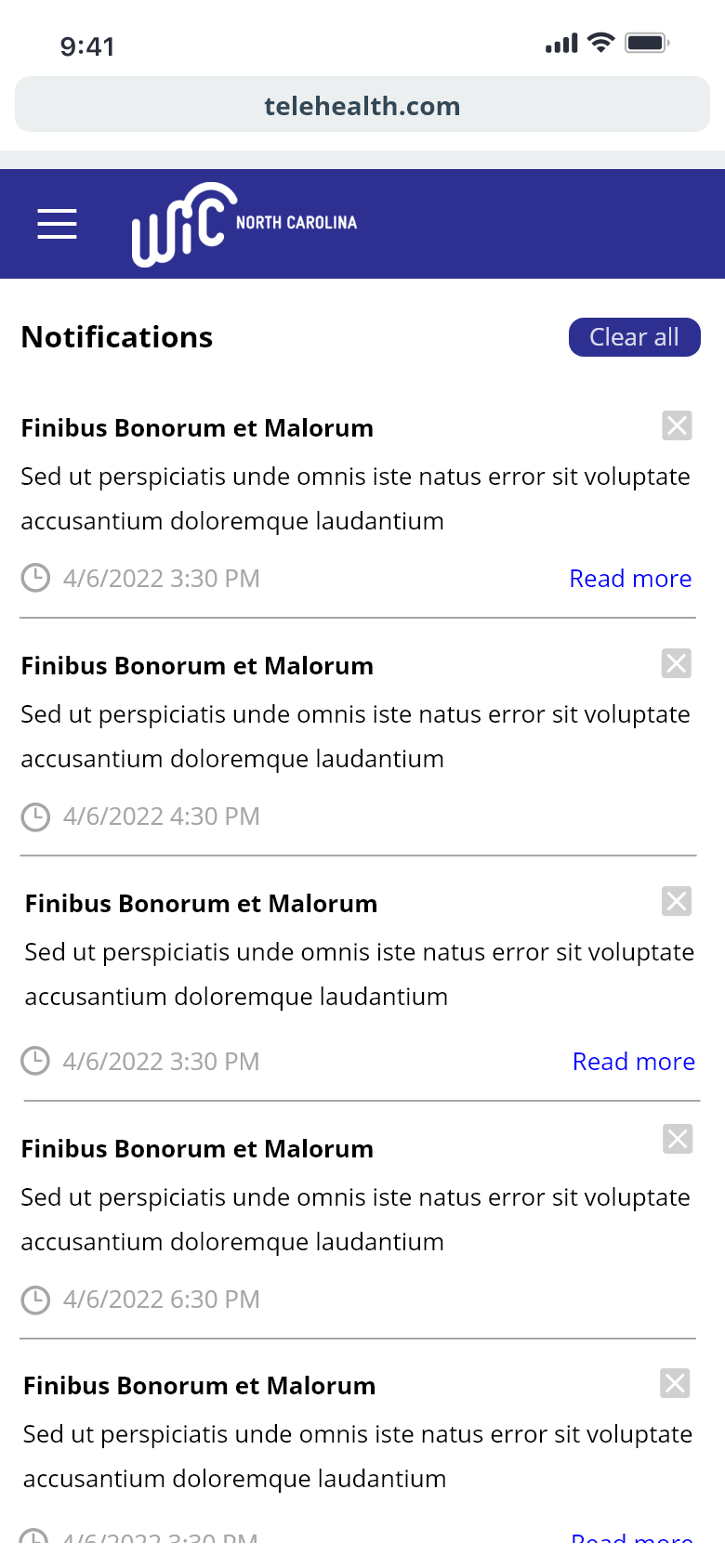Dismiss the first notification with X

coord(677,425)
